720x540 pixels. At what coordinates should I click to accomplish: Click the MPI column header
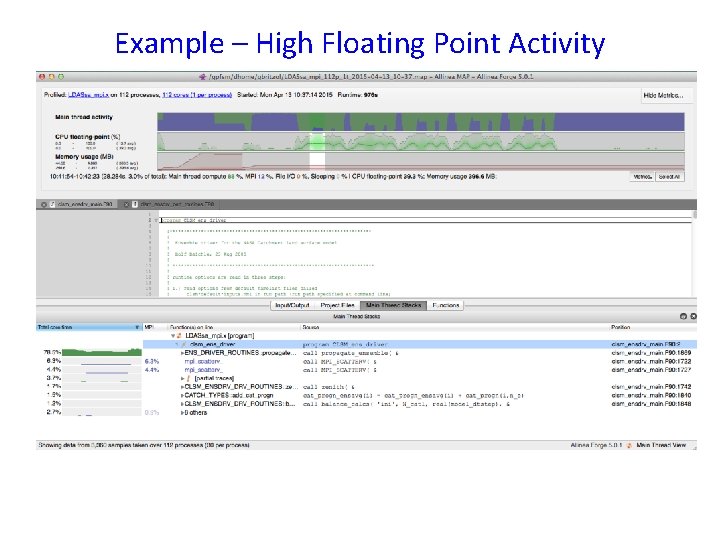tap(154, 327)
